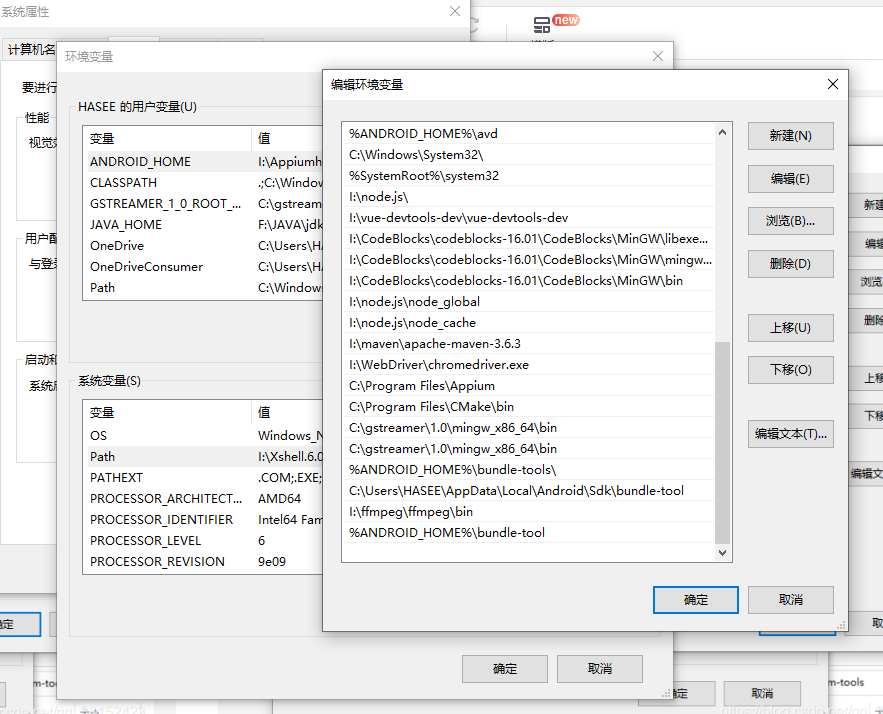Image resolution: width=883 pixels, height=714 pixels.
Task: Select the MinGW\libexe... path entry
Action: pyautogui.click(x=528, y=239)
